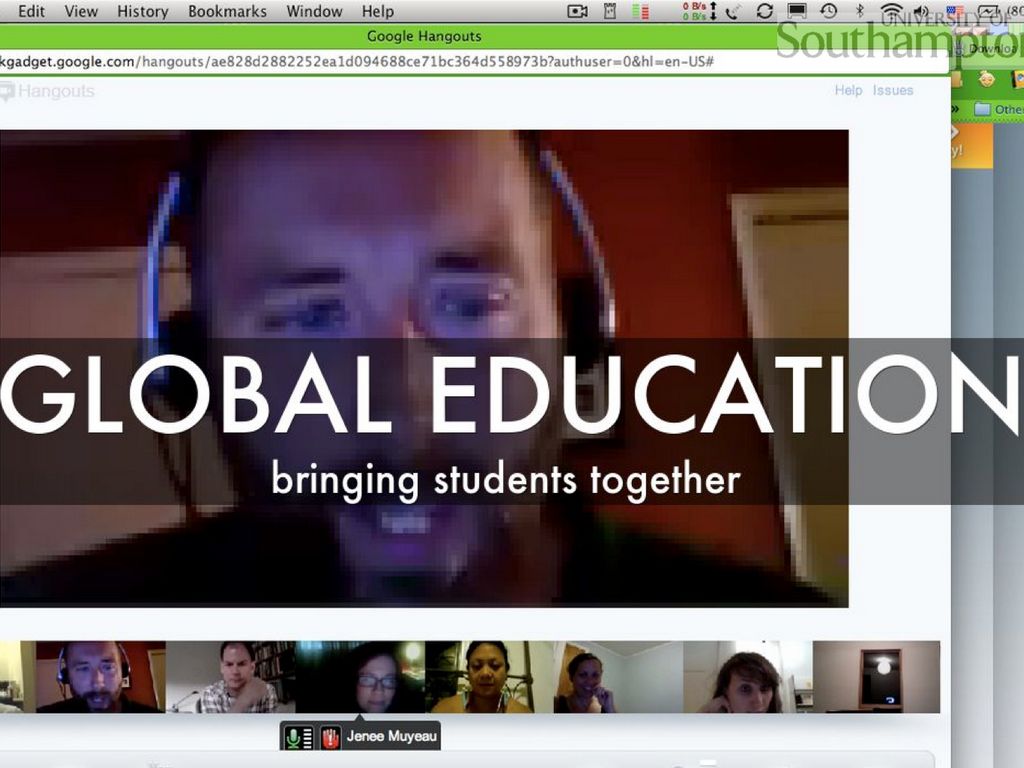The width and height of the screenshot is (1024, 768).
Task: Open the volume control in menu bar
Action: (921, 12)
